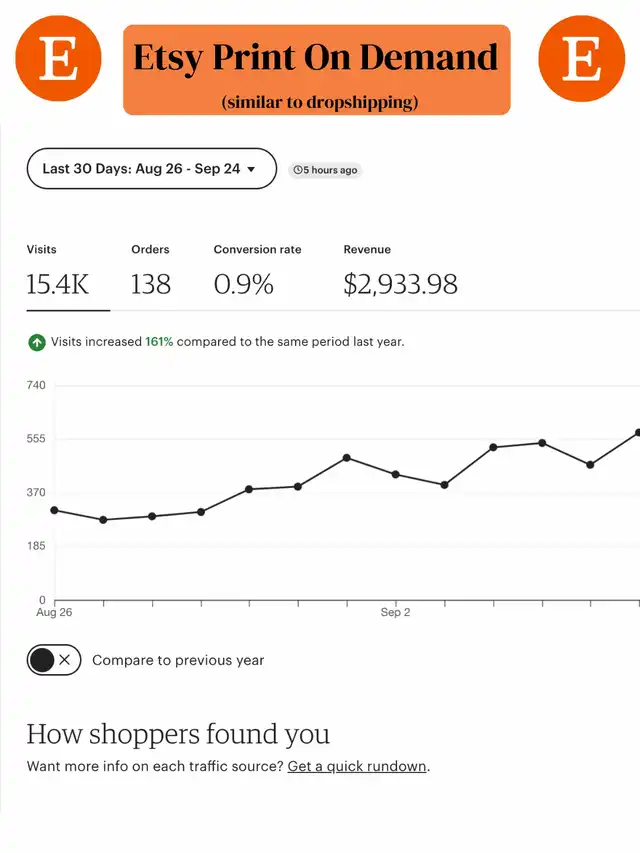Click the 161% increase text
This screenshot has width=640, height=853.
159,342
